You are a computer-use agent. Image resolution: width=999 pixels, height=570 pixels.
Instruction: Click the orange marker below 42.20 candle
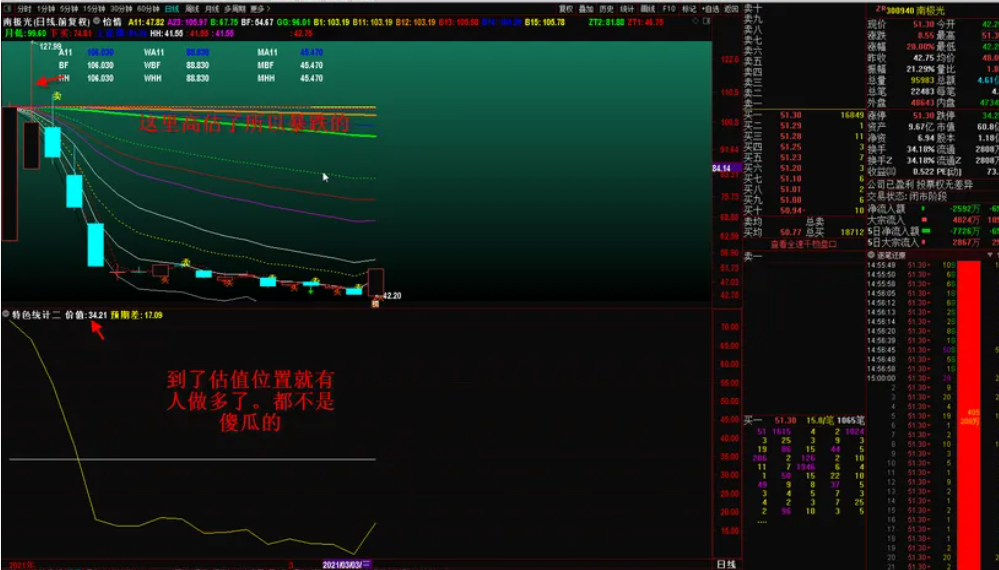coord(375,304)
